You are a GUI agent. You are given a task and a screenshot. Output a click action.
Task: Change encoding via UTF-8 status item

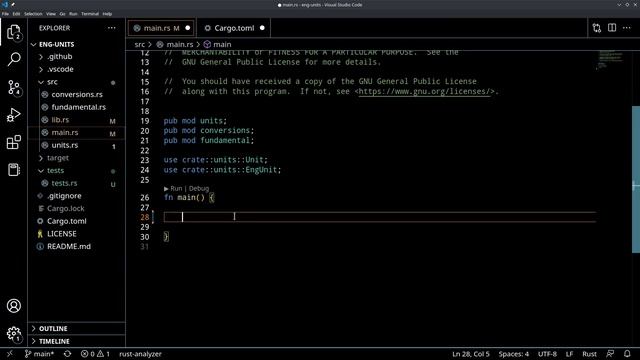pos(547,354)
